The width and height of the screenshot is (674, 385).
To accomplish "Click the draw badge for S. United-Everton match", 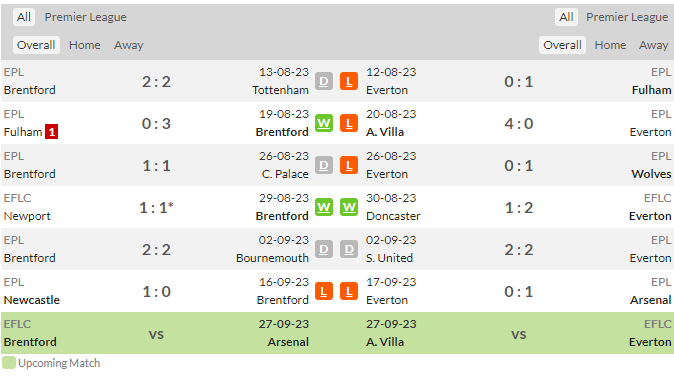I will (349, 250).
